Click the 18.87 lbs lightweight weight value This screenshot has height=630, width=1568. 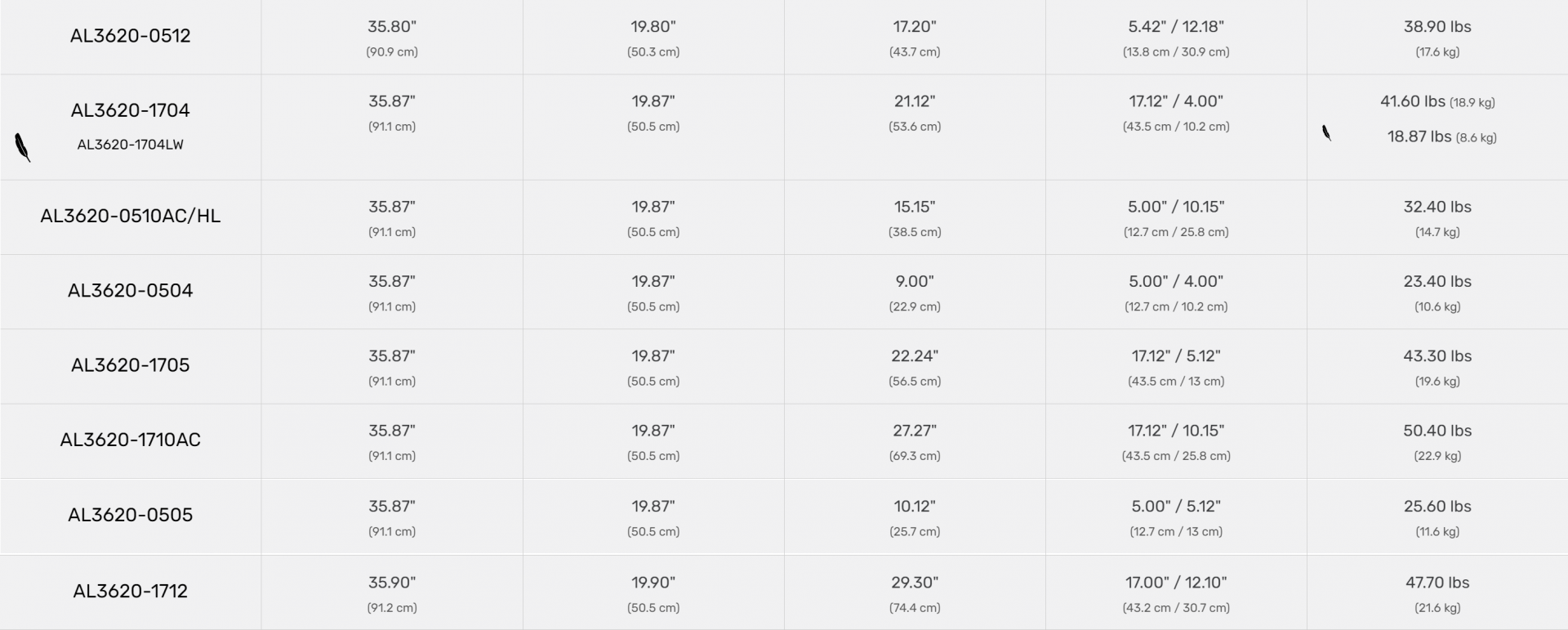tap(1419, 136)
